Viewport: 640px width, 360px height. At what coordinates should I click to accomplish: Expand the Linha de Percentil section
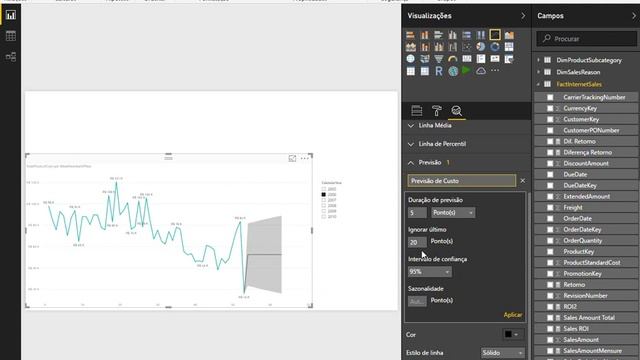411,144
